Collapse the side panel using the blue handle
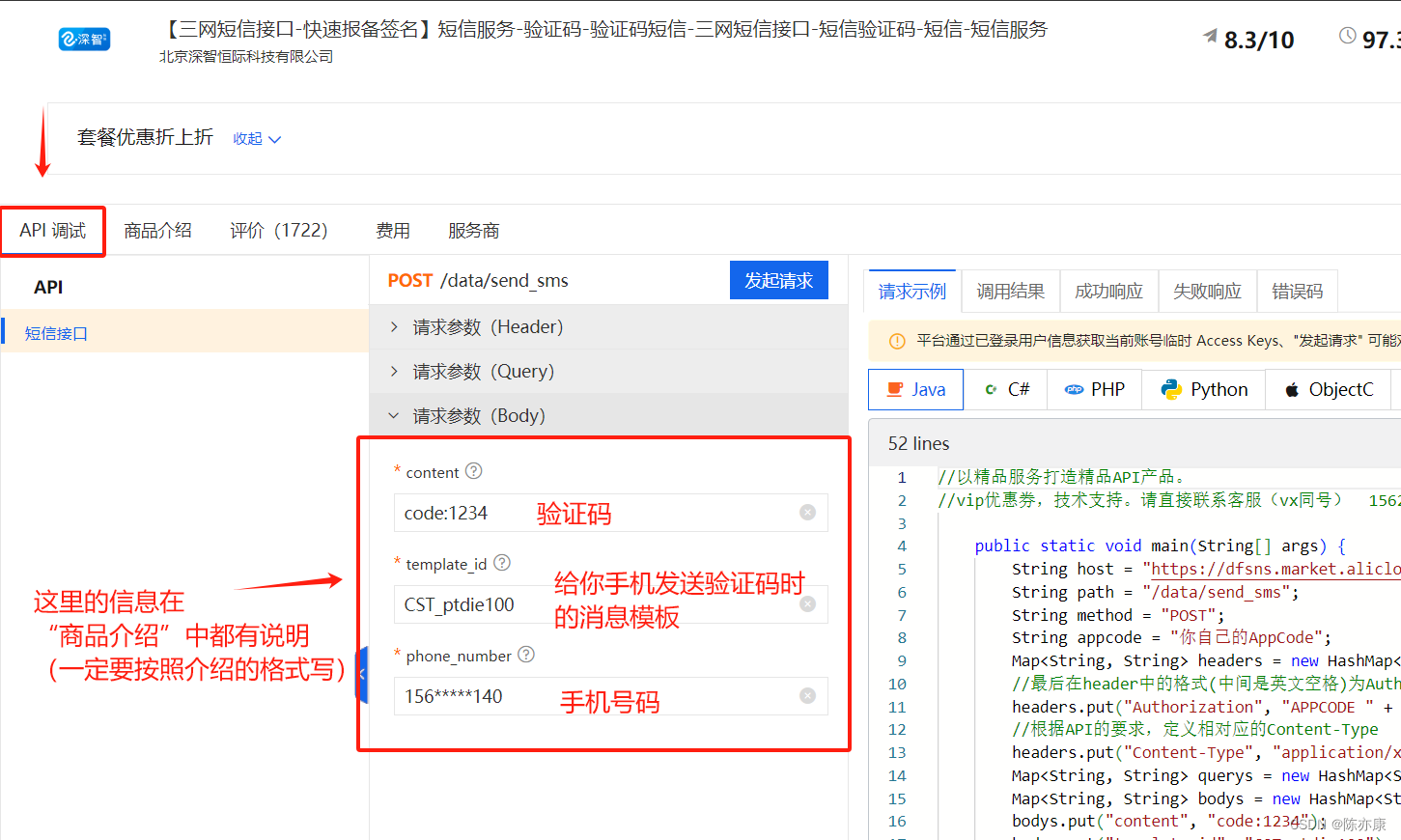The width and height of the screenshot is (1401, 840). 362,674
